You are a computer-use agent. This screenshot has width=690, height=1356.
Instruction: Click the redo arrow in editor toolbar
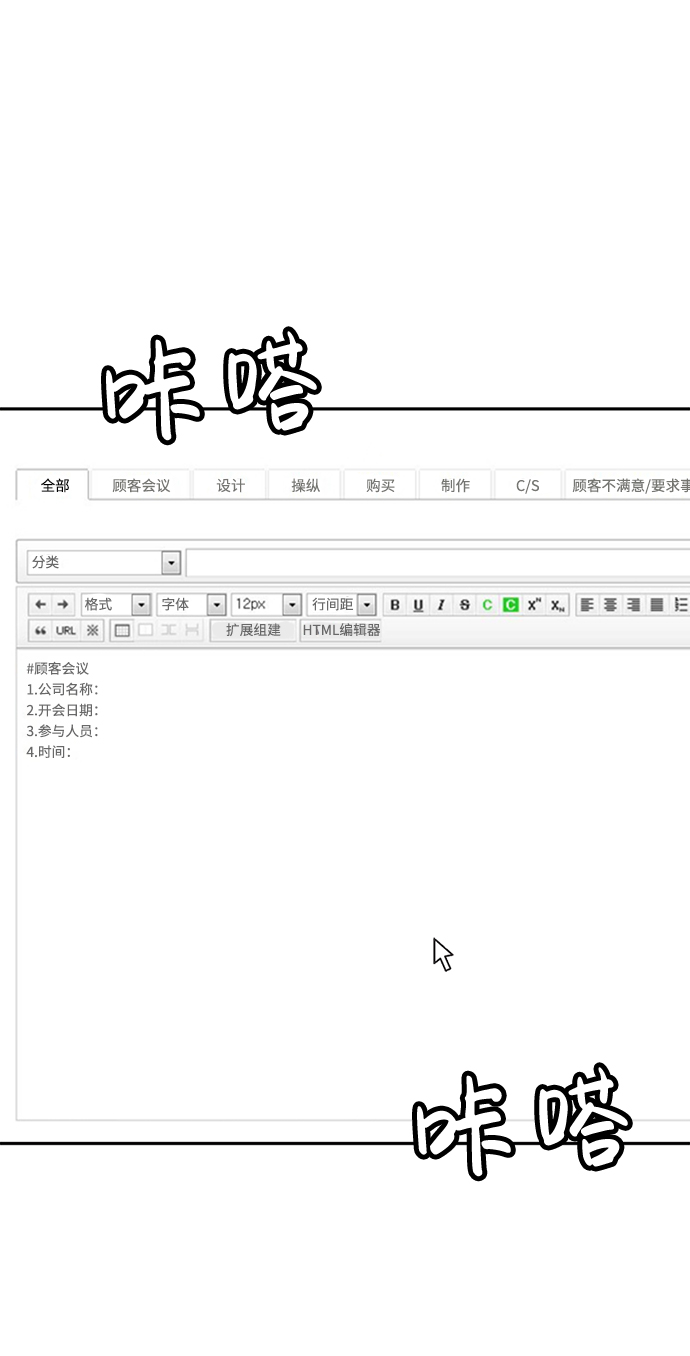click(x=63, y=605)
